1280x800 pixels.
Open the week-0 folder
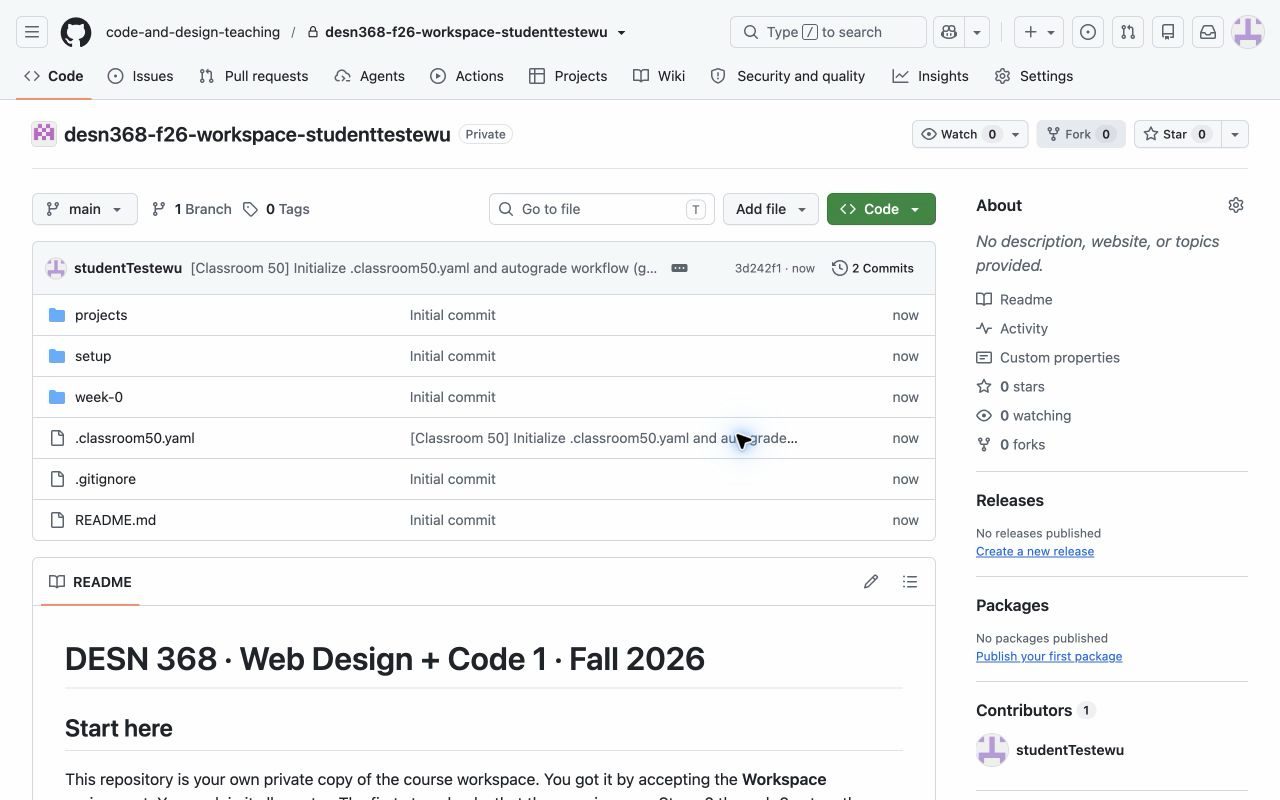tap(99, 397)
